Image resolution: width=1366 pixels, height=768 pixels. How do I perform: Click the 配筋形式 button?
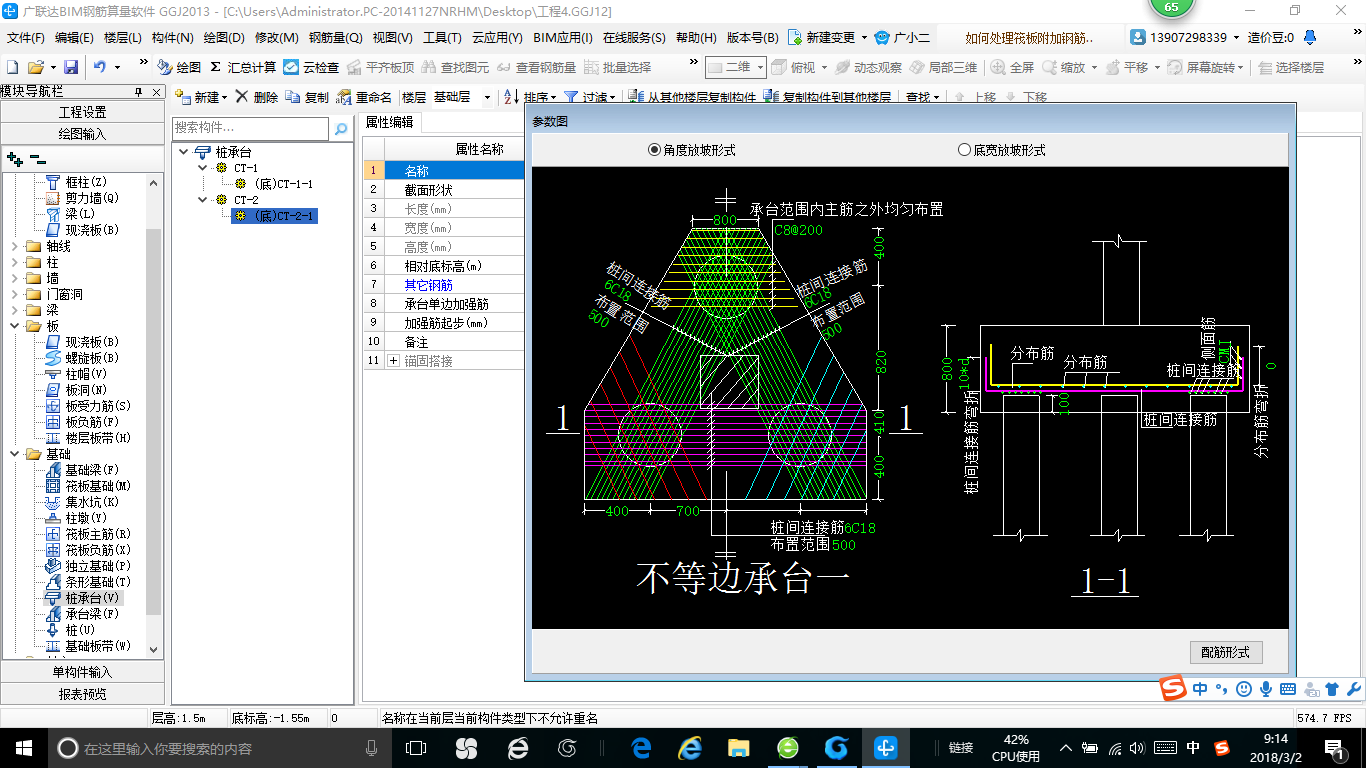tap(1226, 652)
